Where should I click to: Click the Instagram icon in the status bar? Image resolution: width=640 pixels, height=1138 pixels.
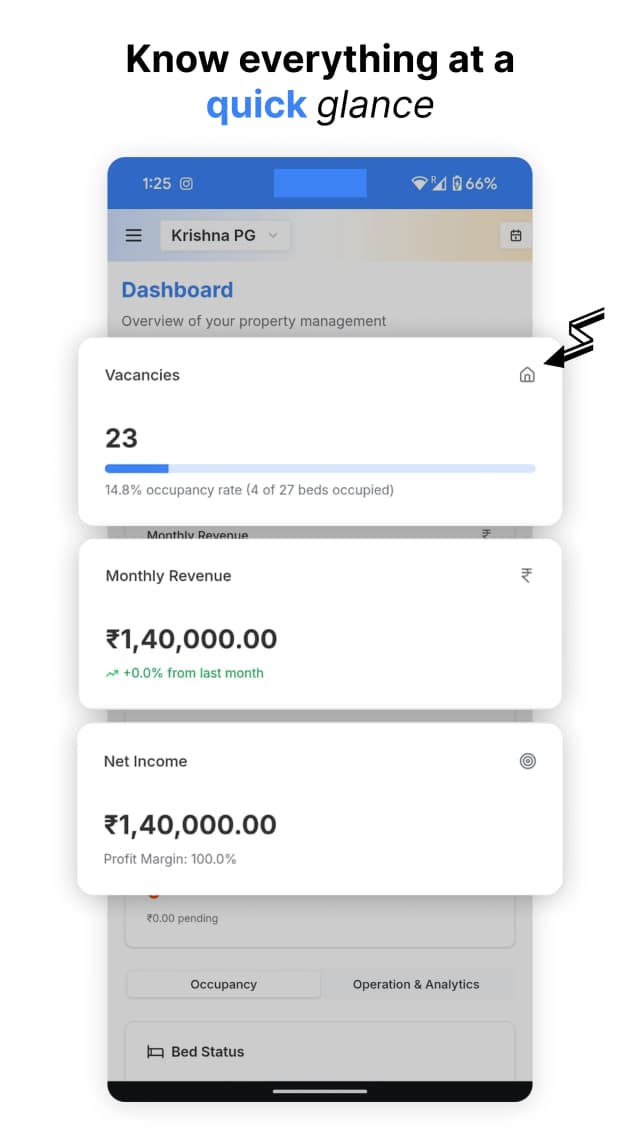tap(186, 183)
